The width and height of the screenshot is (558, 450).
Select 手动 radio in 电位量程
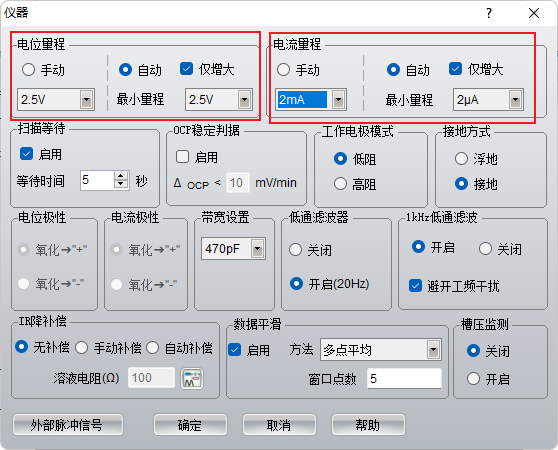tap(28, 69)
